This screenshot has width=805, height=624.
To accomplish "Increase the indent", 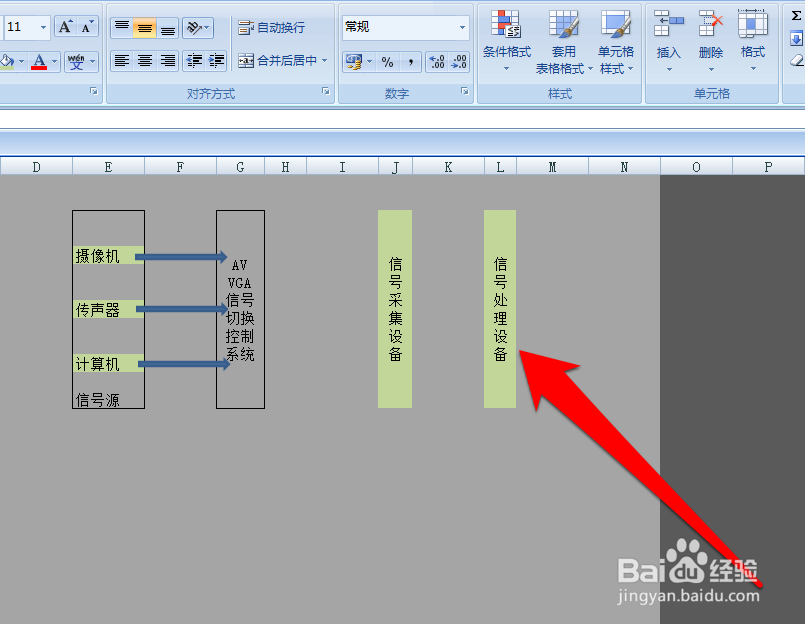I will (216, 61).
